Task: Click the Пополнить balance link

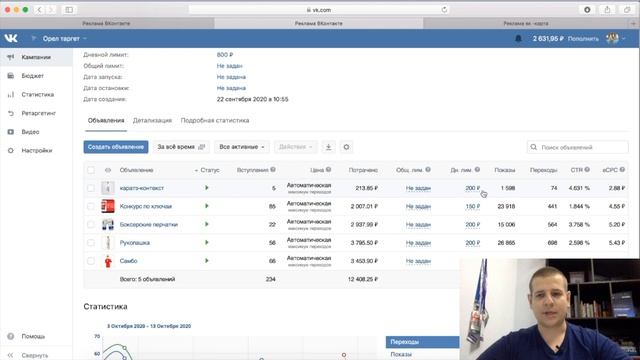Action: [x=583, y=39]
